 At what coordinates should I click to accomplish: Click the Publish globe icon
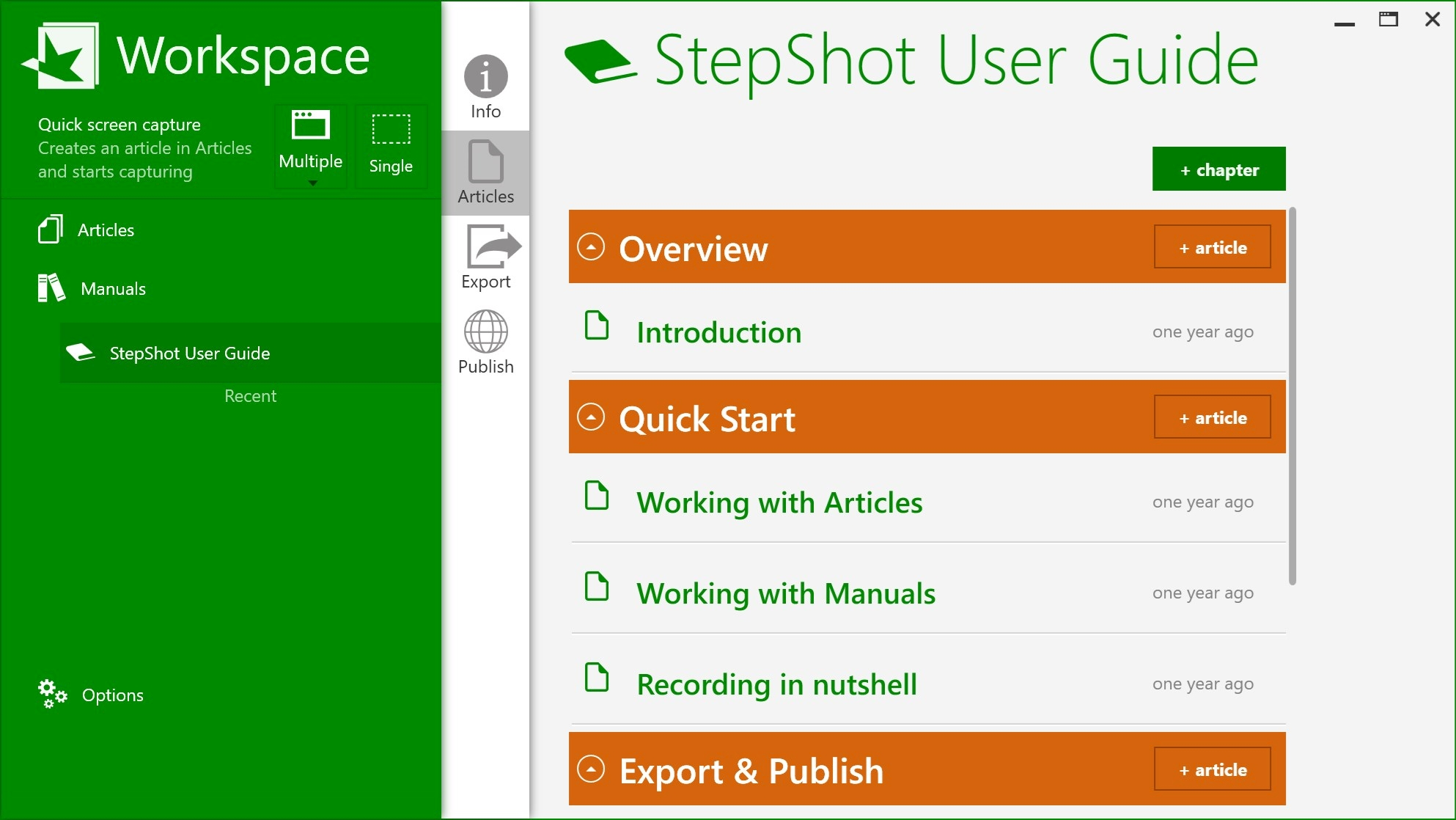click(x=485, y=332)
